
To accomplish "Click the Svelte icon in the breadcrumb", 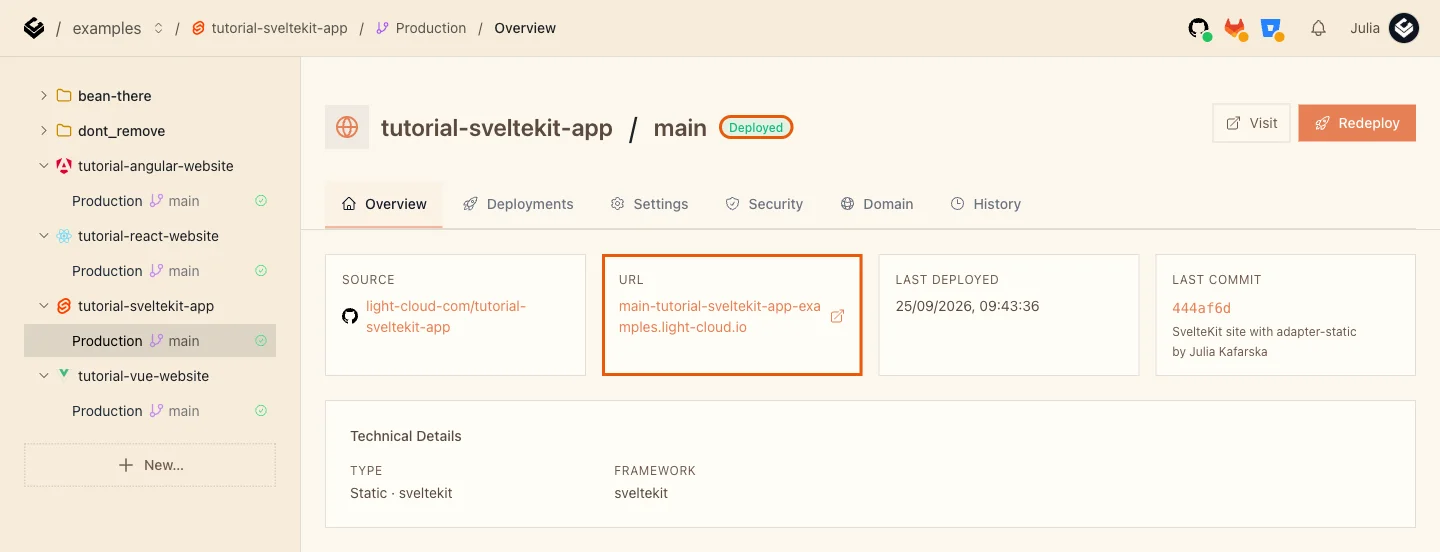I will point(199,28).
